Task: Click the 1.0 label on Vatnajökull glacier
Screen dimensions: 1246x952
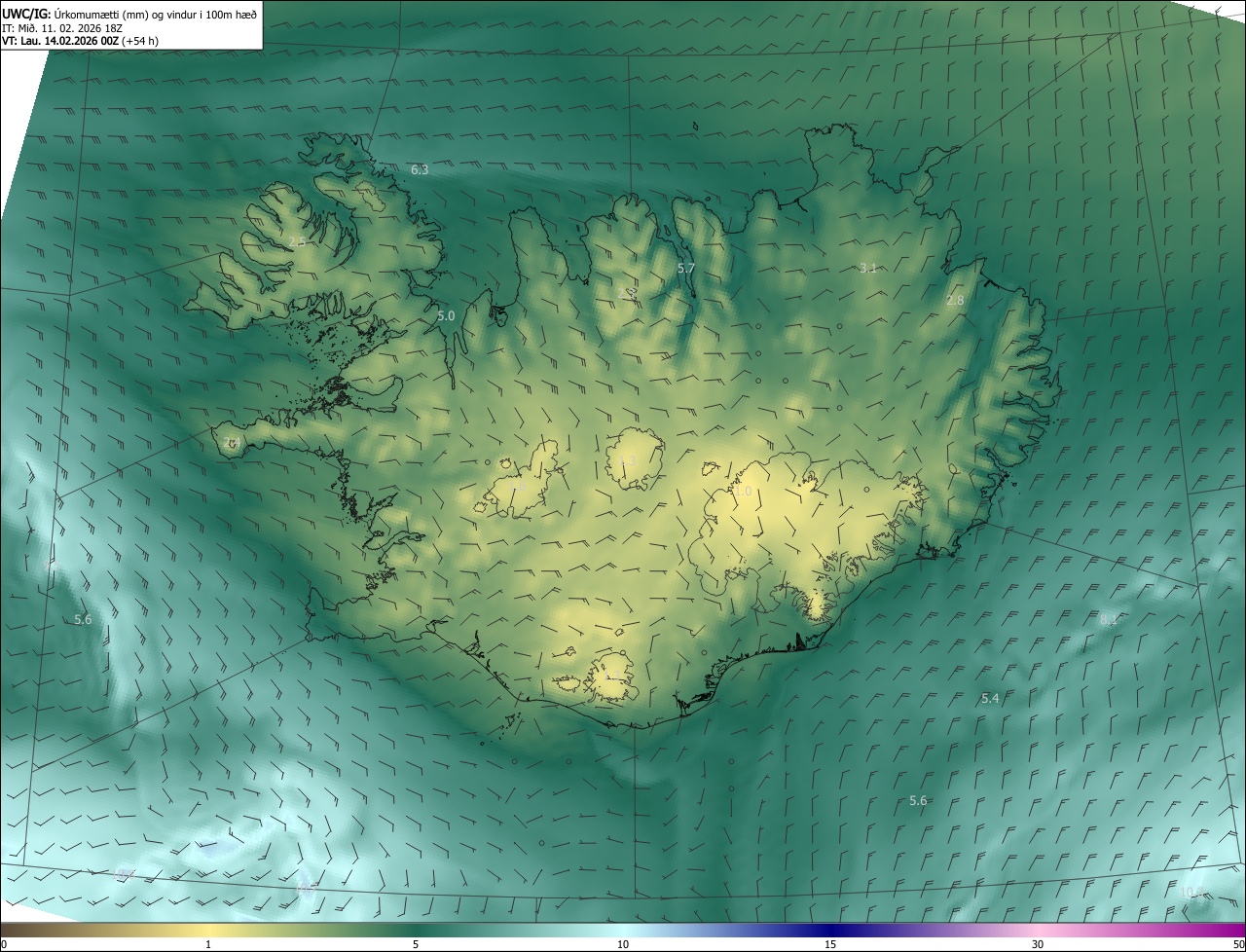Action: 744,493
